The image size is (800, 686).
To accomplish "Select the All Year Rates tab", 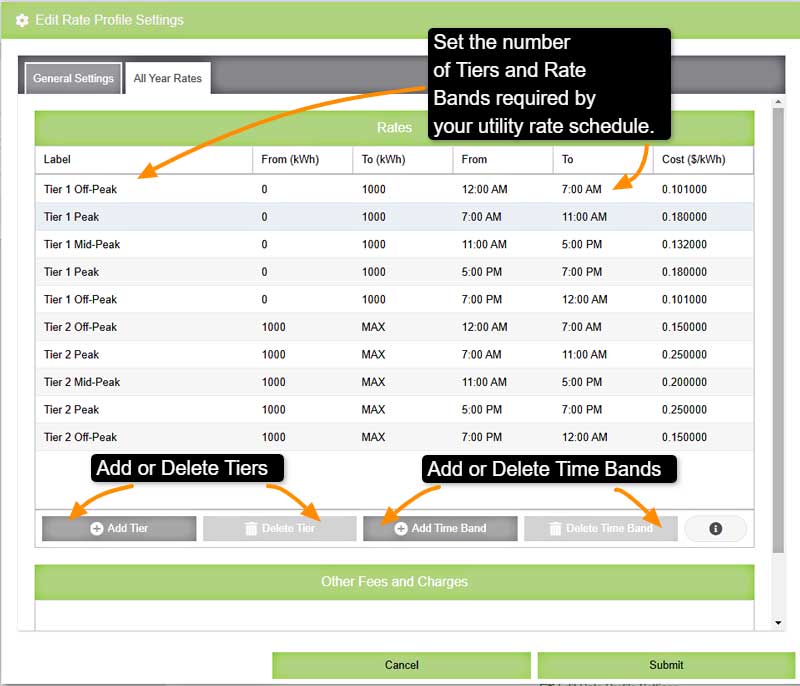I will (167, 78).
